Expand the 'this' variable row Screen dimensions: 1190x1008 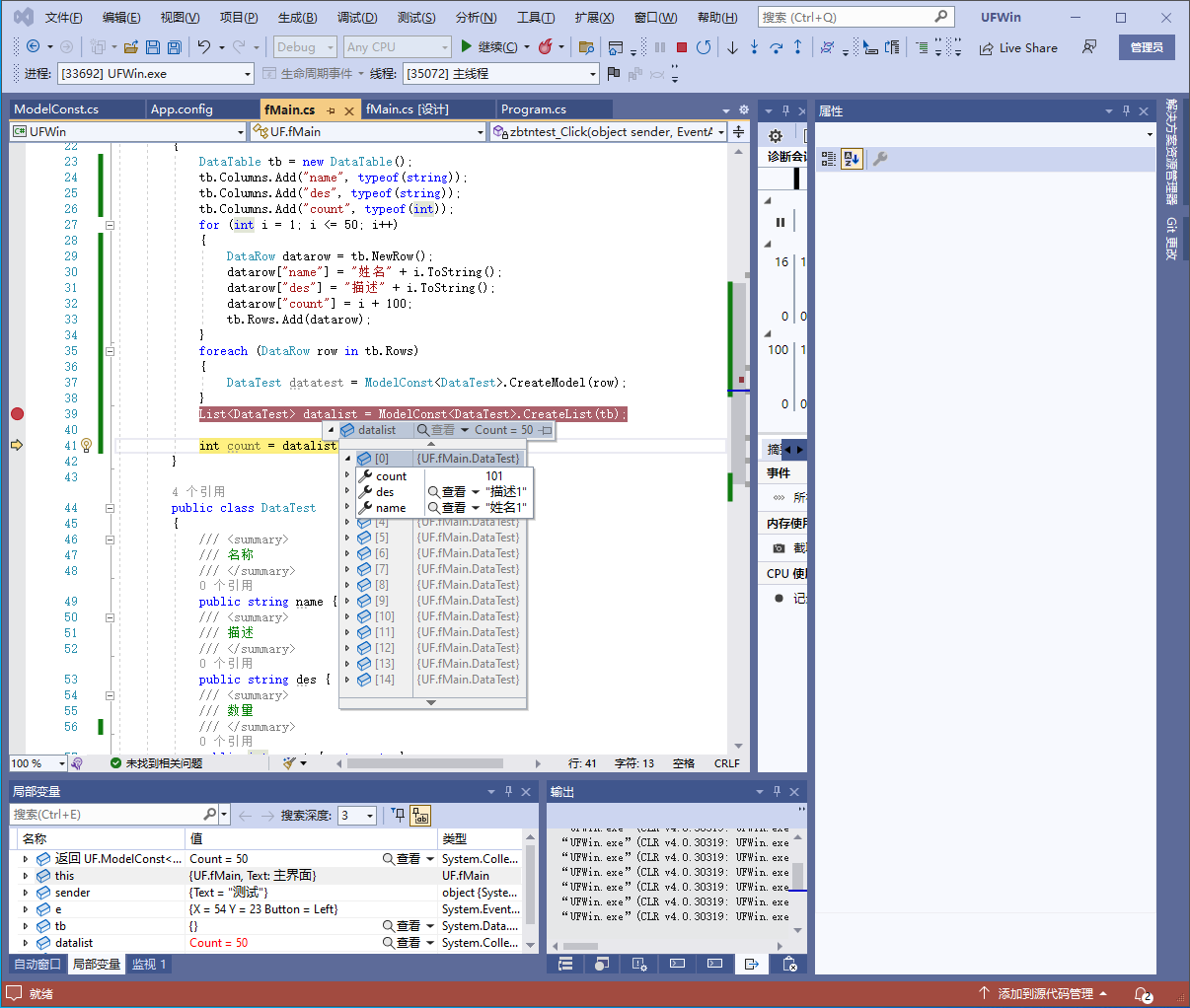26,876
